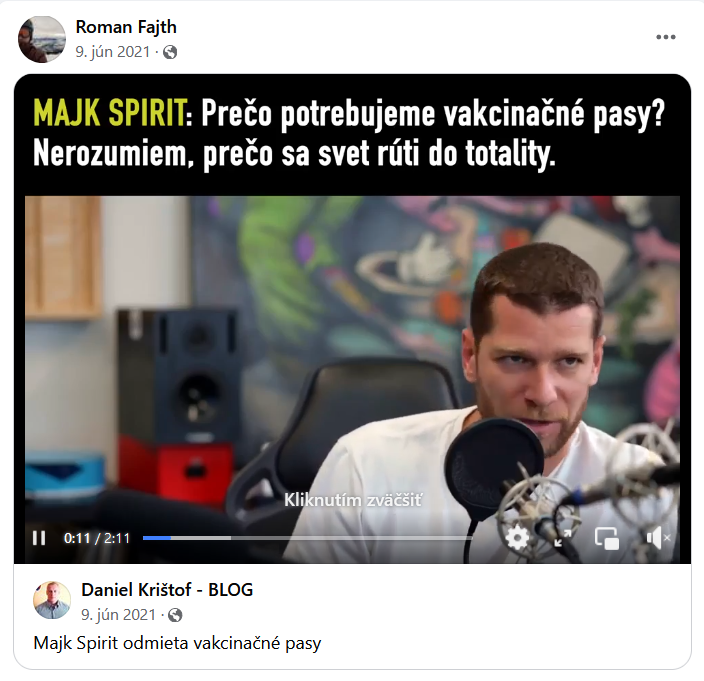Open Daniel Krištof avatar picture
The image size is (704, 681).
pos(52,600)
